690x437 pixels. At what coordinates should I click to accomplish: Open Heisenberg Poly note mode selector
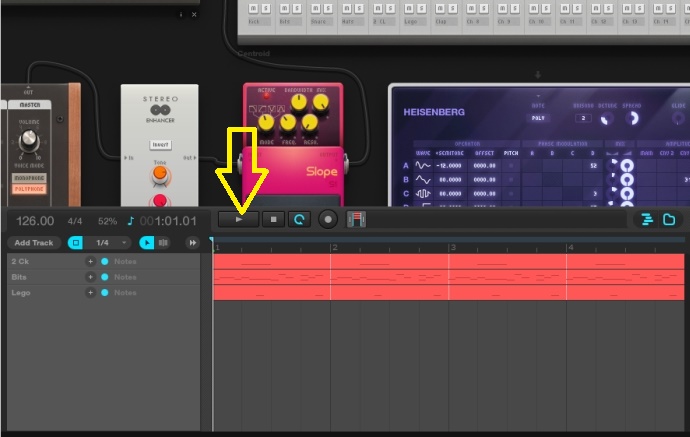538,118
